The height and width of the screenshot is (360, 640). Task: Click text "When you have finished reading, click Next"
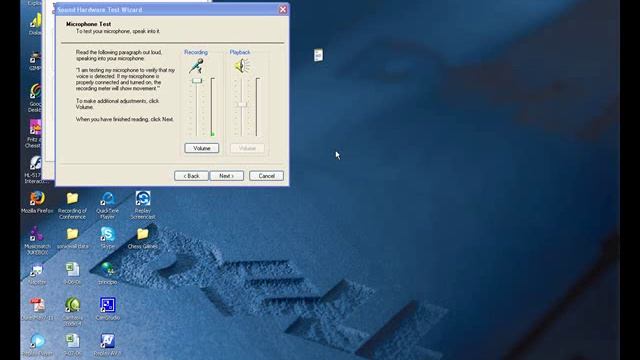(124, 119)
